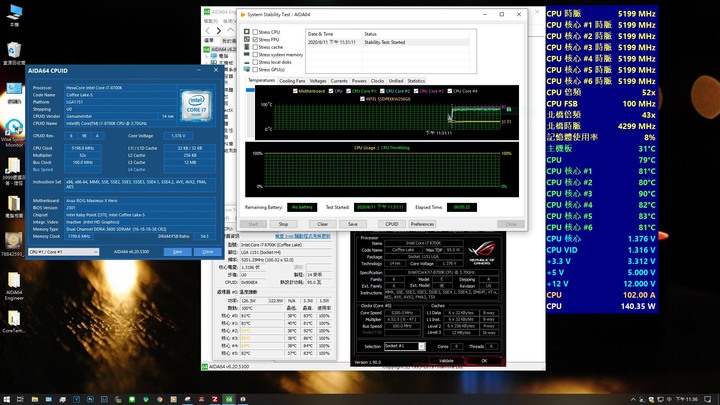The width and height of the screenshot is (720, 405).
Task: Click the Clear button in stability test
Action: [322, 224]
